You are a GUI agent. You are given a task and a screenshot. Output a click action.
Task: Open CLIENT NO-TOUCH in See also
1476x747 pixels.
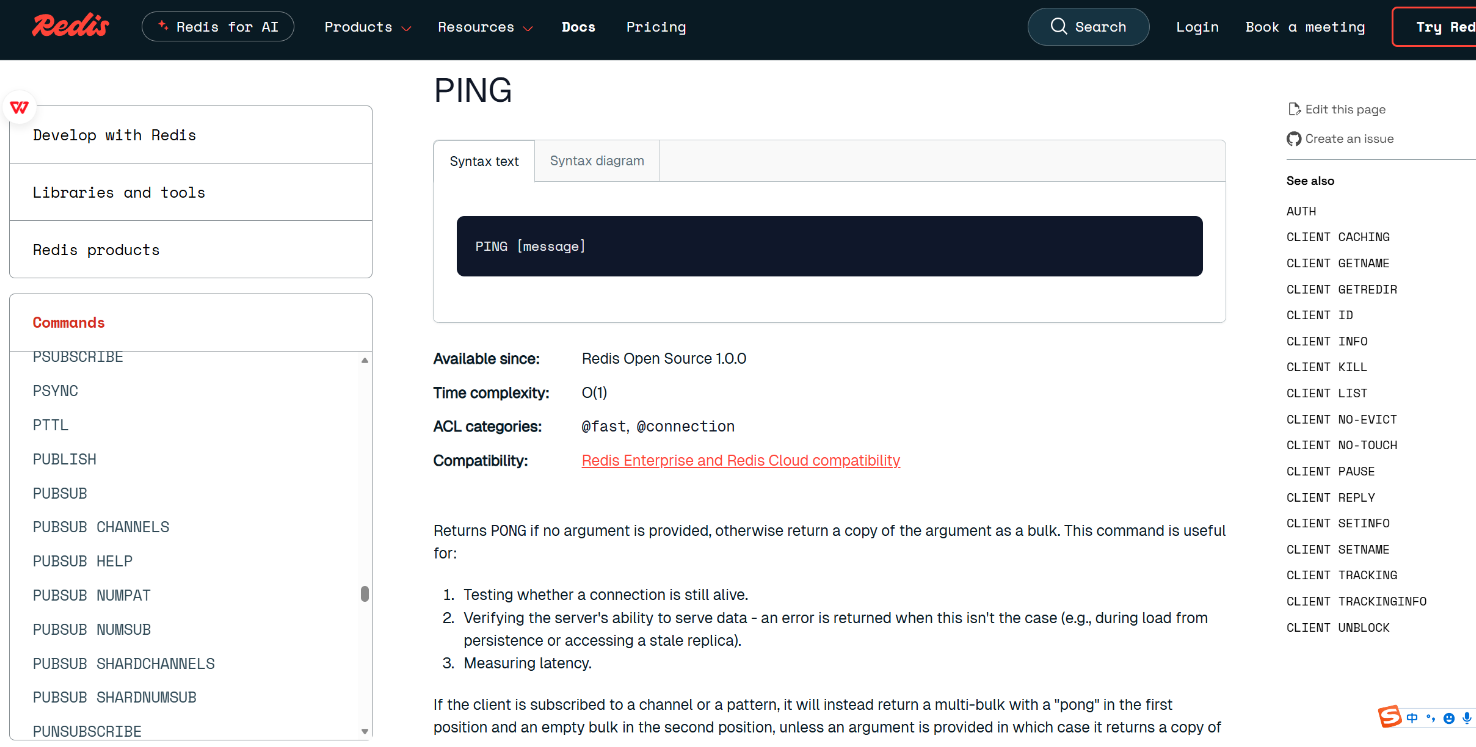click(x=1342, y=445)
